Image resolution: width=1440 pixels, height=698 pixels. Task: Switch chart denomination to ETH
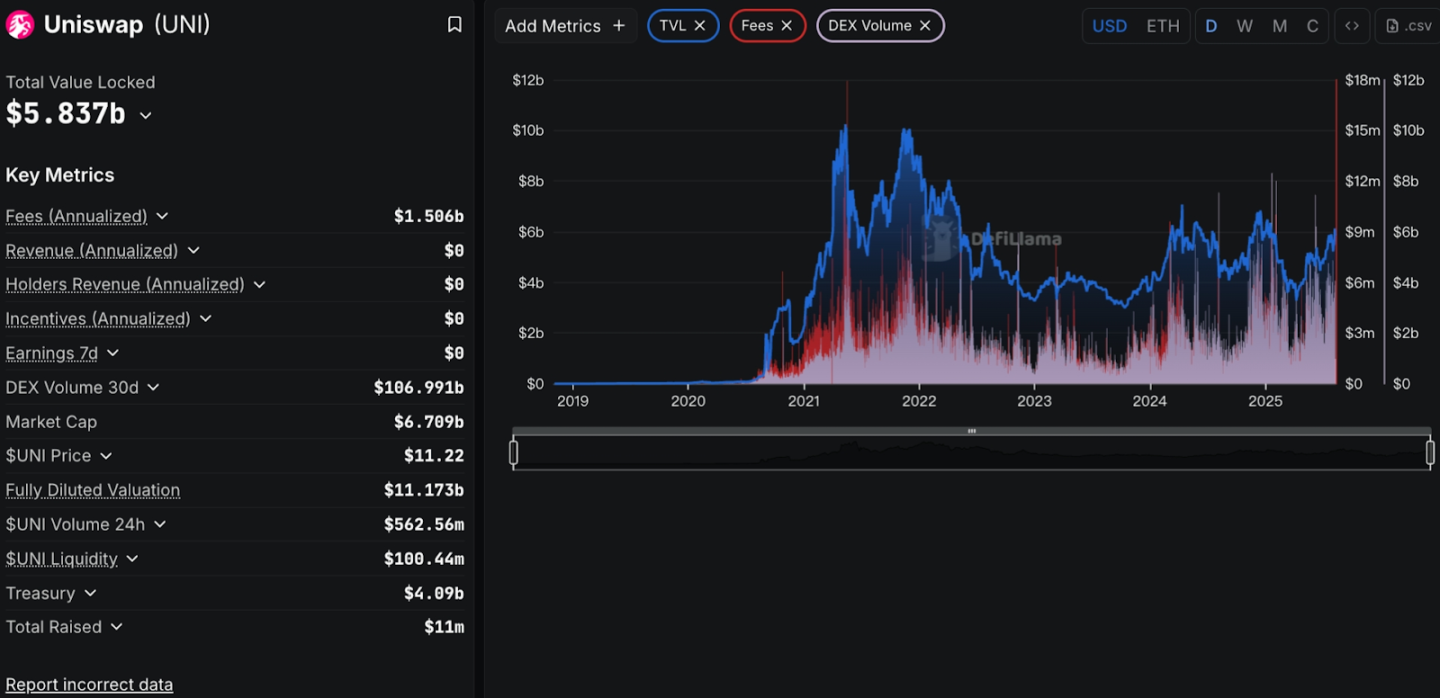tap(1162, 26)
